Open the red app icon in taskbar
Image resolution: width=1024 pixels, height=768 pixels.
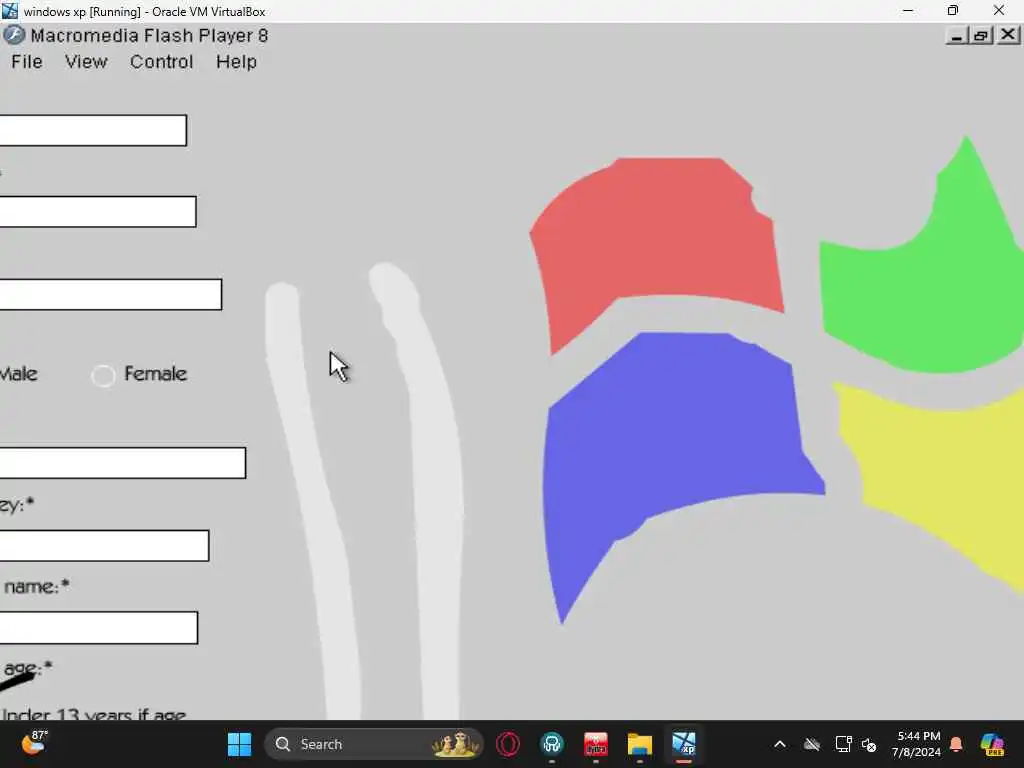tap(596, 744)
